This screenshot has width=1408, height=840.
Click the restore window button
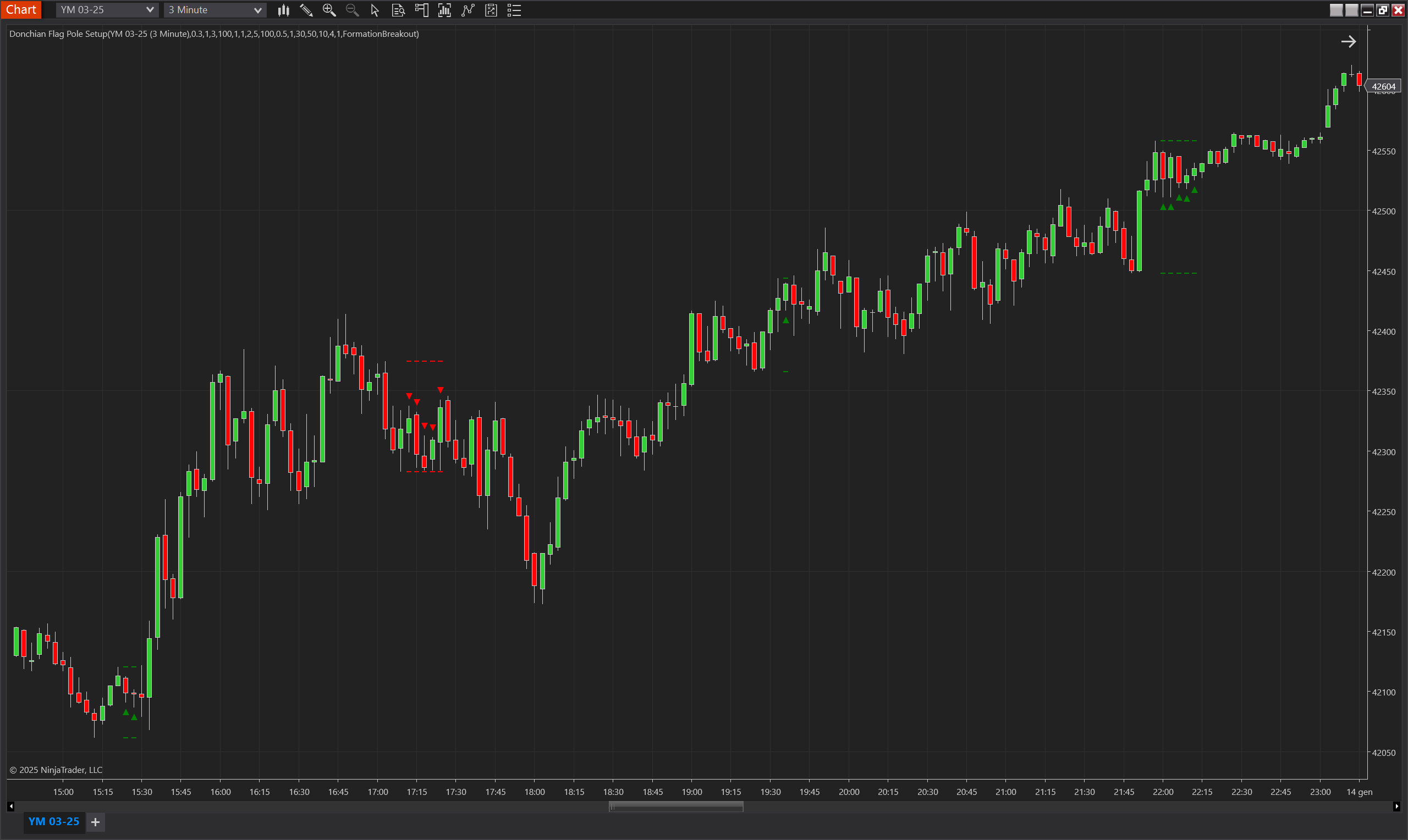pos(1383,10)
